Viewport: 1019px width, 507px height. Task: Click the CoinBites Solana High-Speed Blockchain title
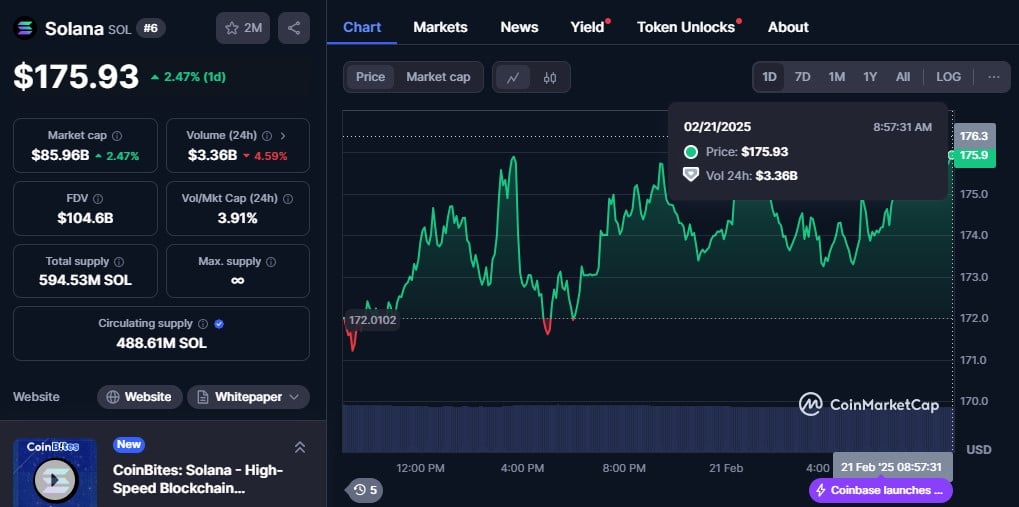point(199,479)
